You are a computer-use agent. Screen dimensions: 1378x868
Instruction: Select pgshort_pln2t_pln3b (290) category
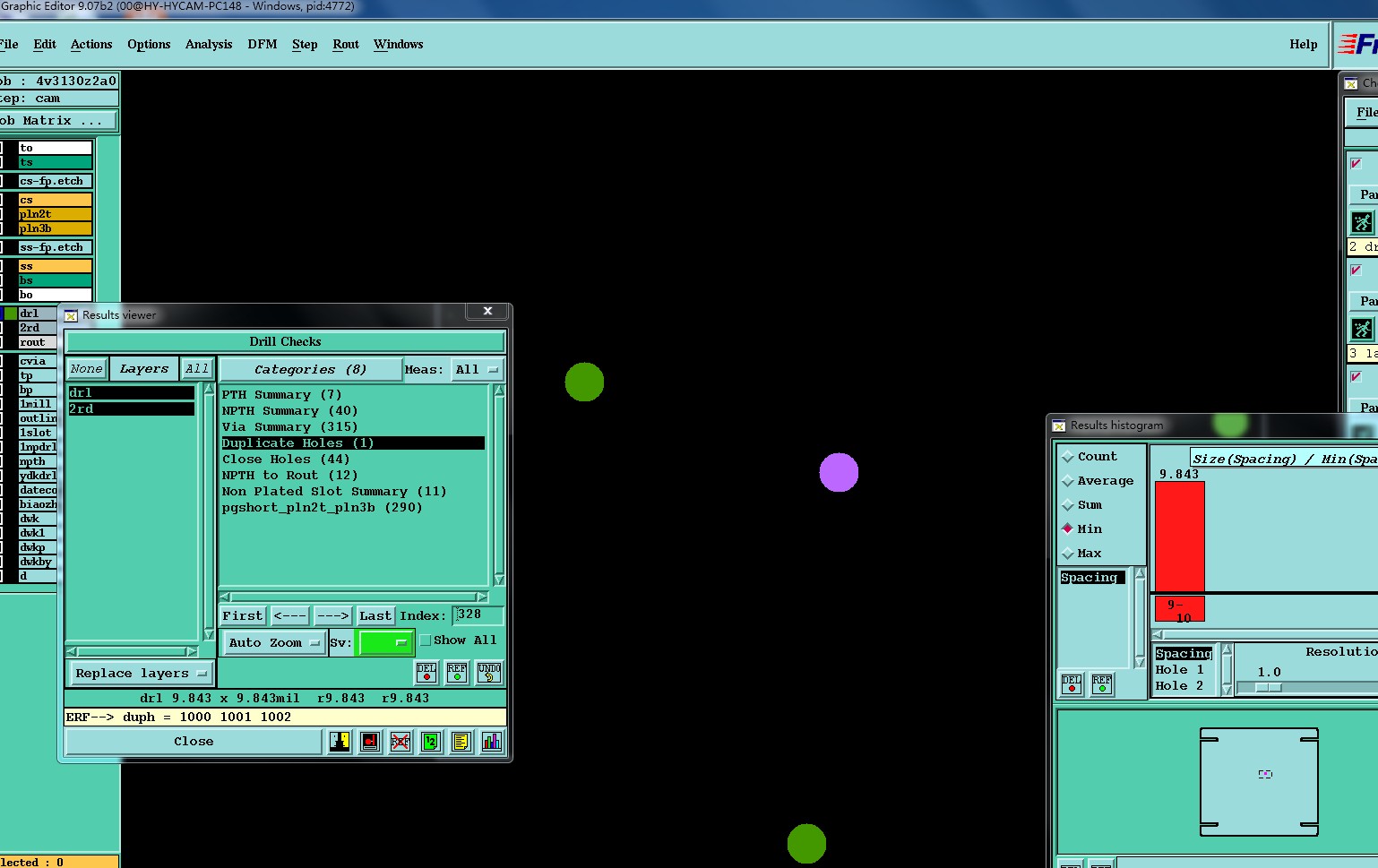coord(322,508)
